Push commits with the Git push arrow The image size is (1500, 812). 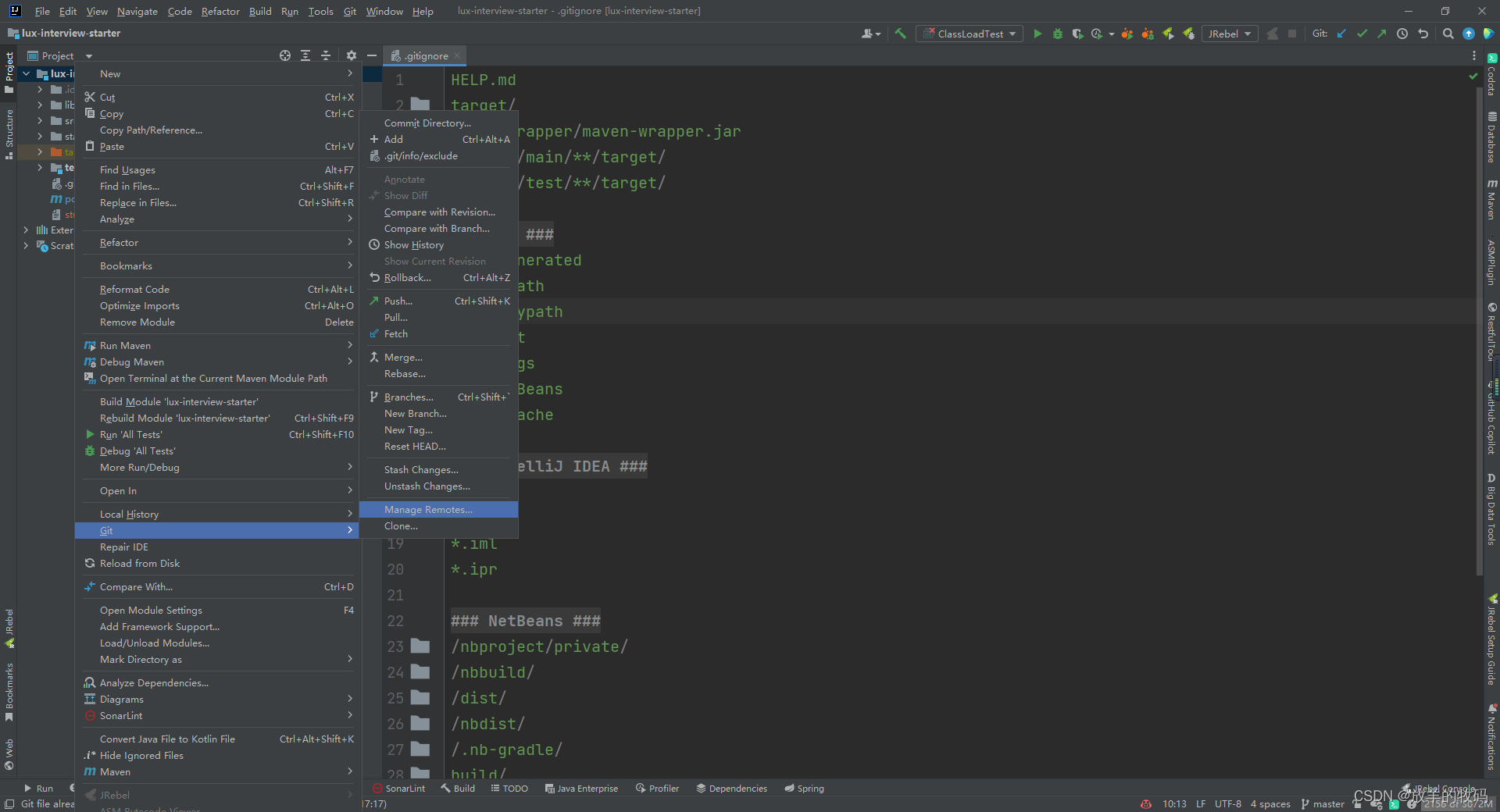tap(1380, 34)
